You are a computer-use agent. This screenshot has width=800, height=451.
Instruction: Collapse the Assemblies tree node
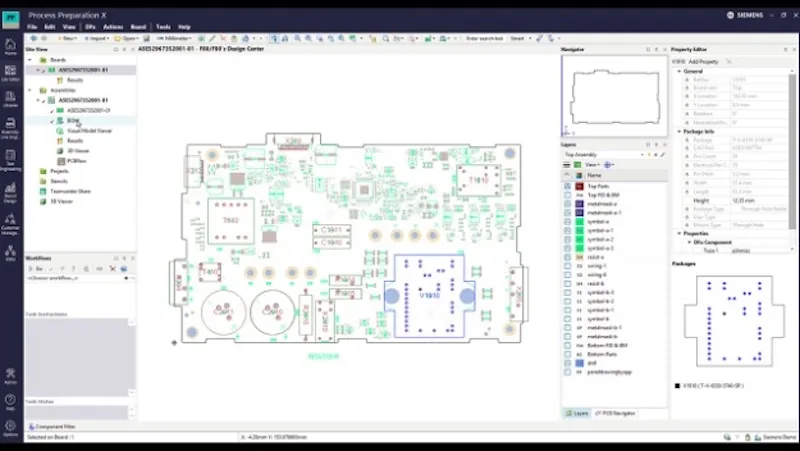30,90
